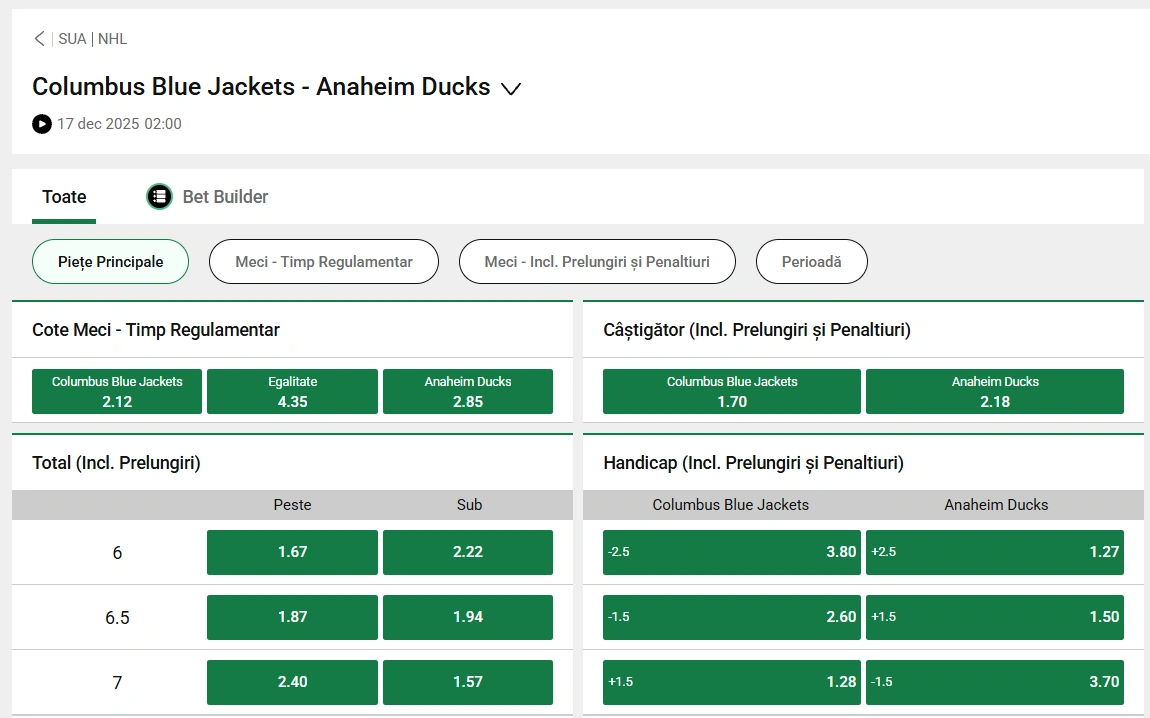Viewport: 1150px width, 718px height.
Task: Bet Columbus handicap -2.5 at 3.80
Action: coord(731,552)
